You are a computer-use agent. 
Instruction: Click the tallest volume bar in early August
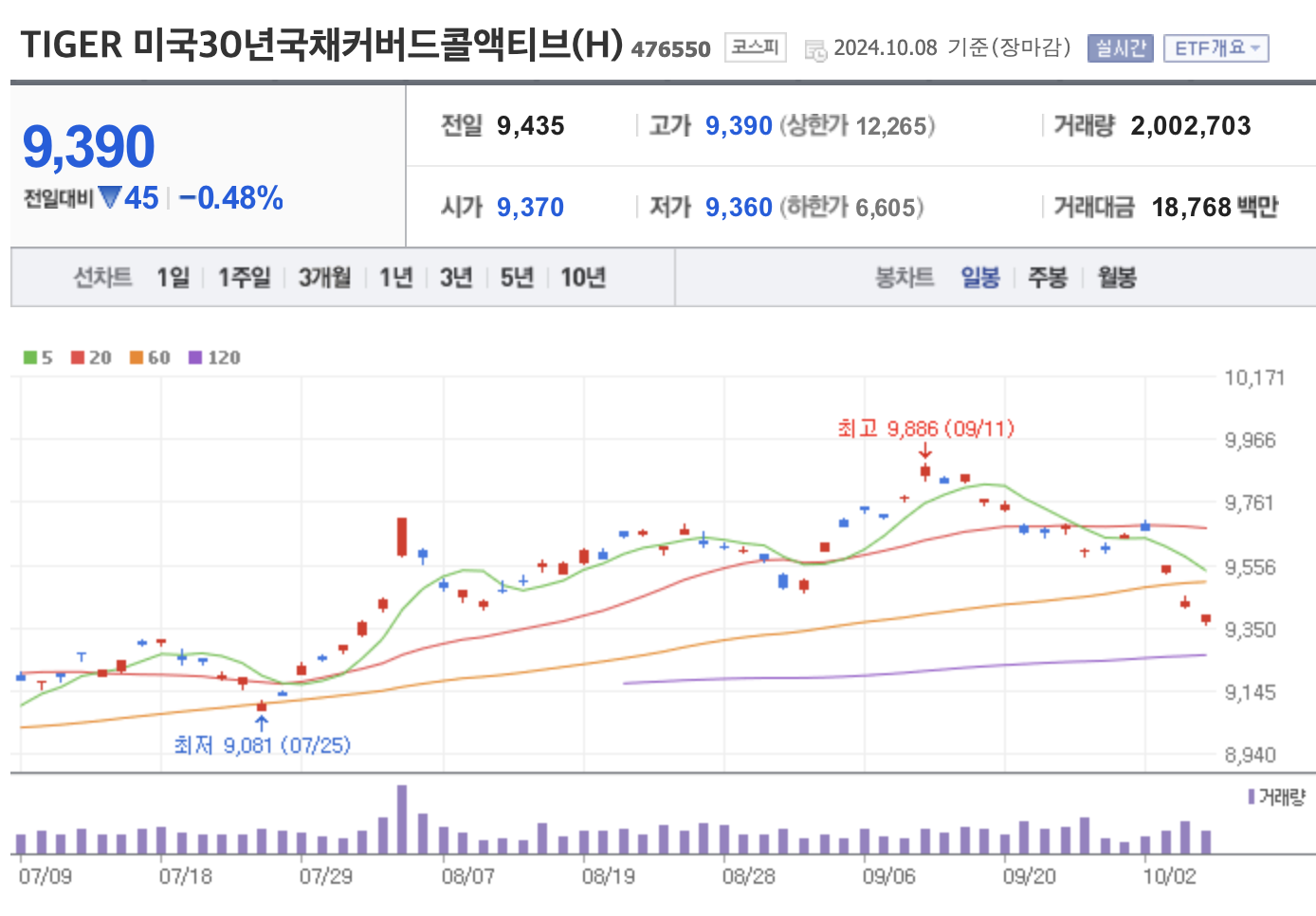point(402,819)
